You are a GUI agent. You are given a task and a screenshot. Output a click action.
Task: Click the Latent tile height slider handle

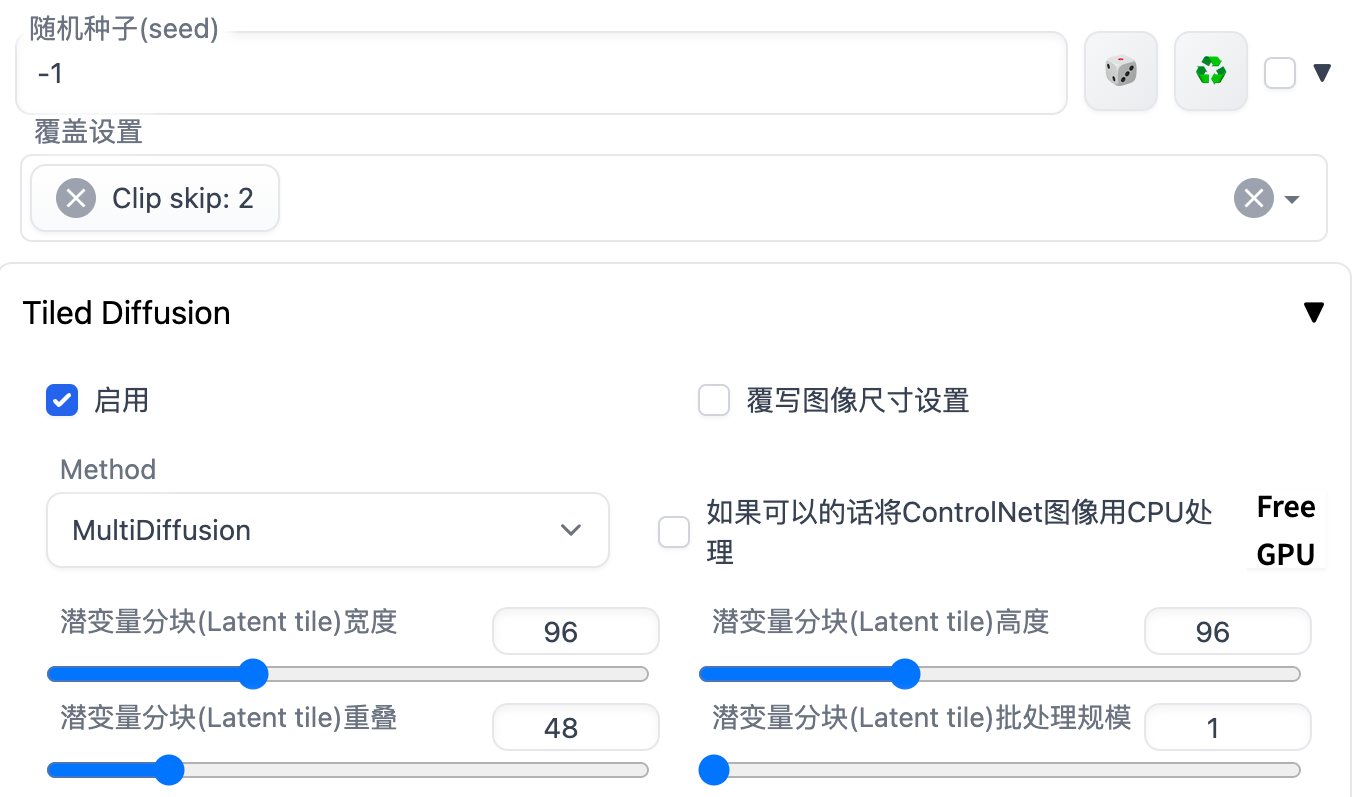(905, 674)
